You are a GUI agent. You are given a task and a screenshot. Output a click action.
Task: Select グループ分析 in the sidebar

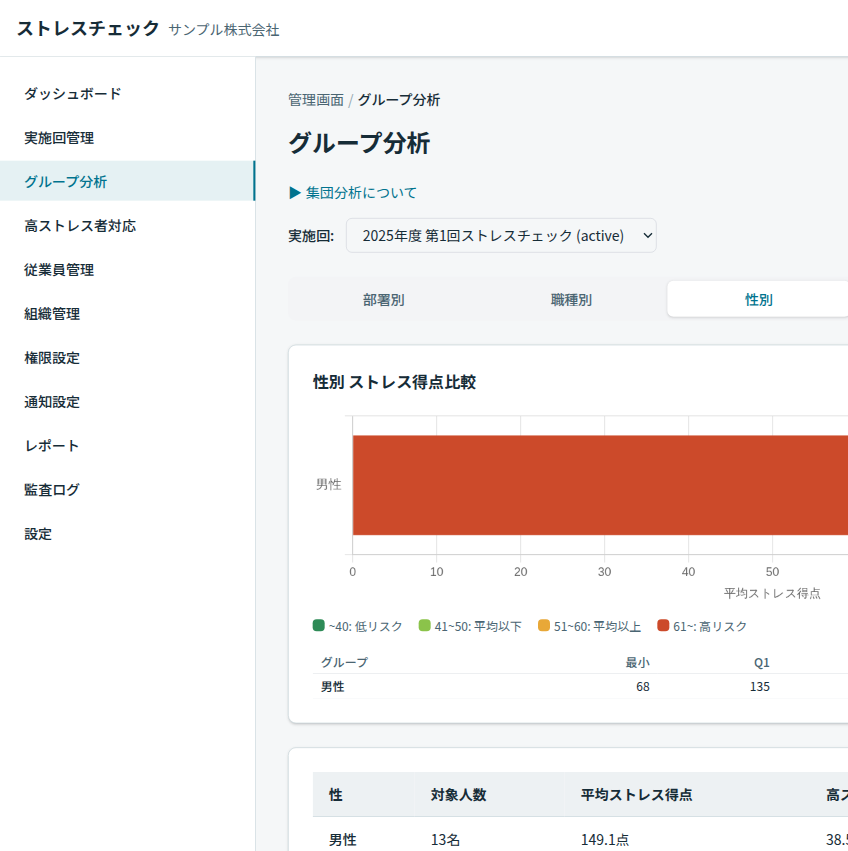[66, 182]
